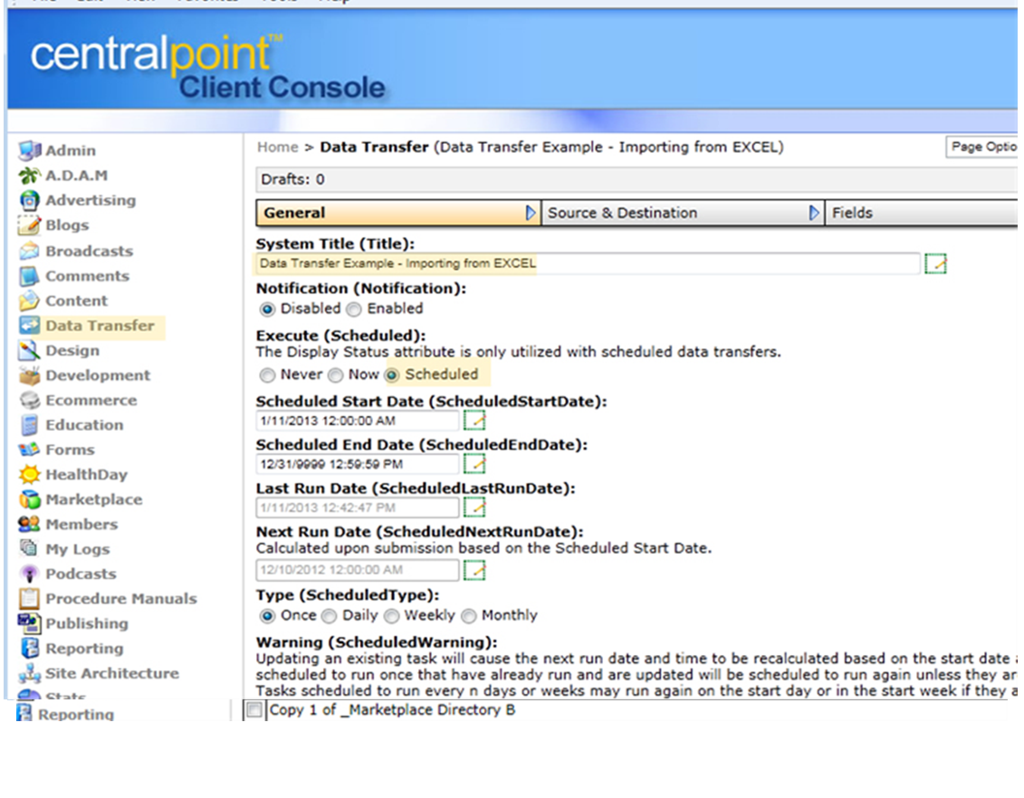
Task: Click arrow at right of Source & Destination tab
Action: (814, 213)
